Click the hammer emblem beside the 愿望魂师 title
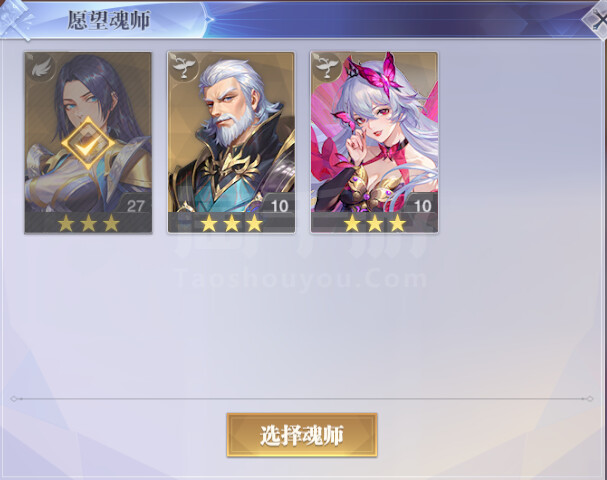 (x=15, y=19)
